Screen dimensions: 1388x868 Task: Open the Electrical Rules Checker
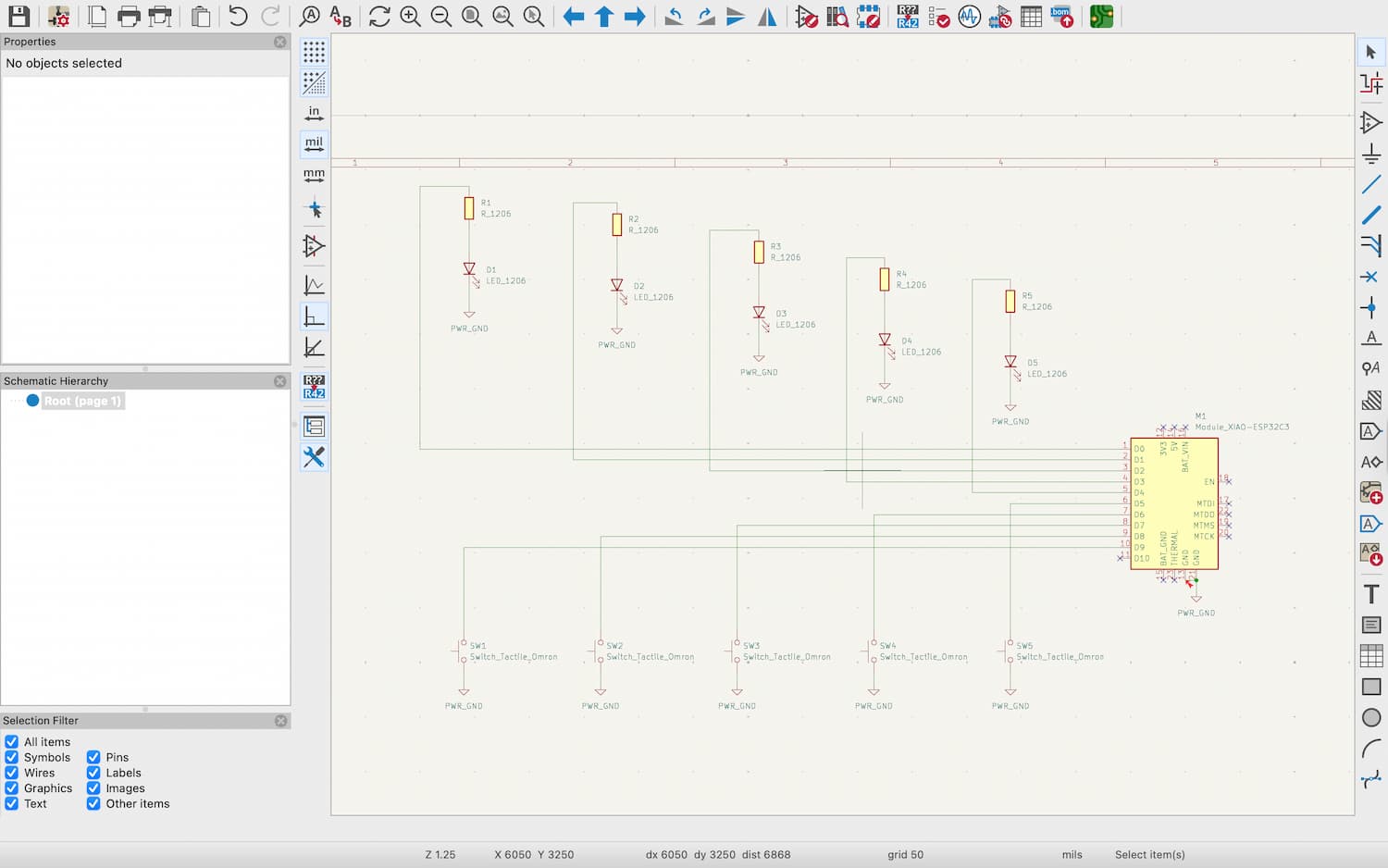coord(938,17)
